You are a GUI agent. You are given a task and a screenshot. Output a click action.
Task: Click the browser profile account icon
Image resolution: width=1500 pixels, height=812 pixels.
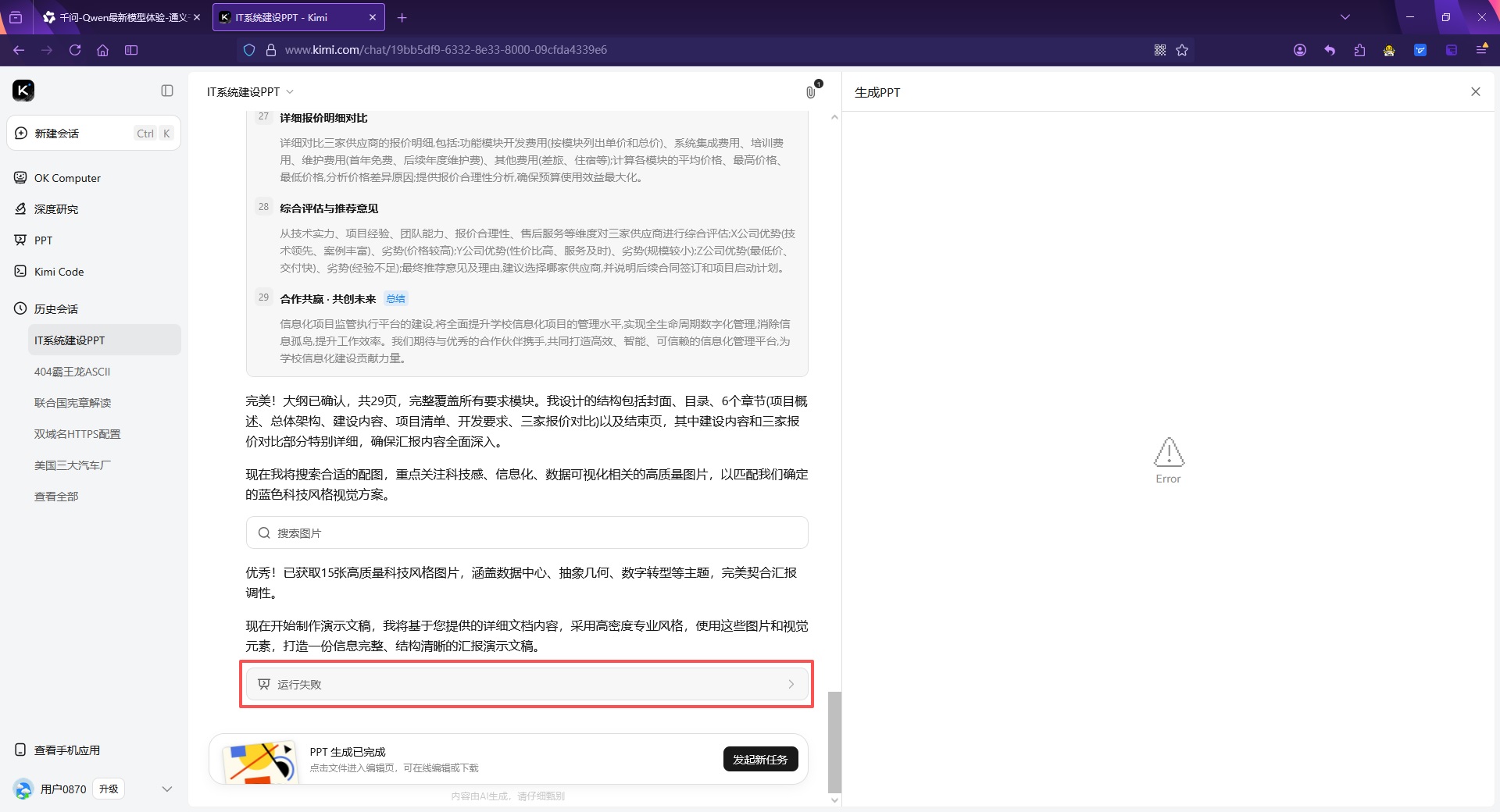1299,49
